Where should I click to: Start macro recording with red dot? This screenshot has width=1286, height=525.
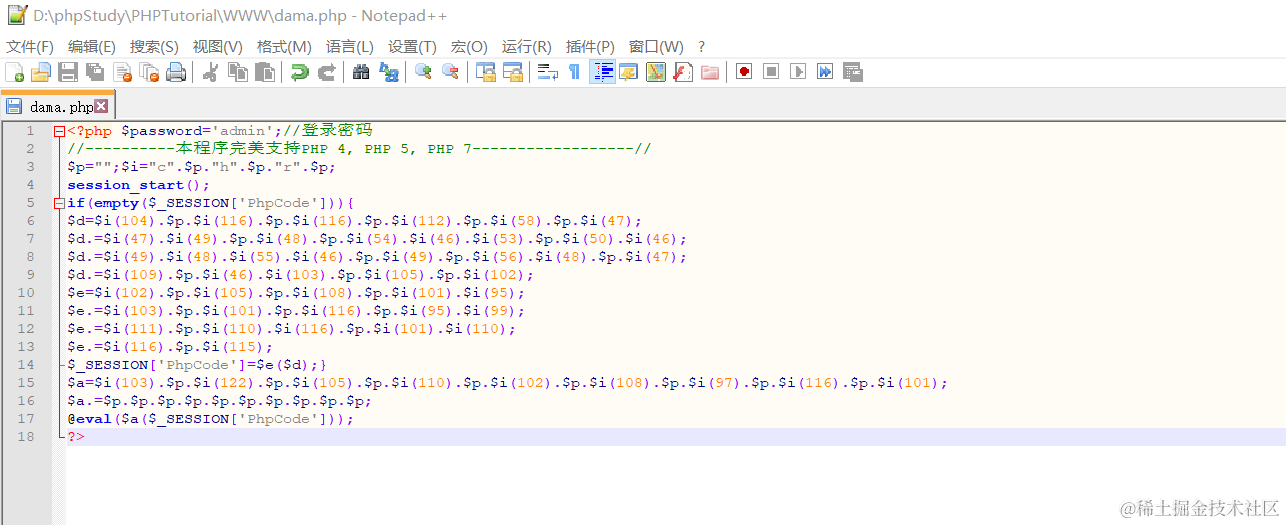744,72
